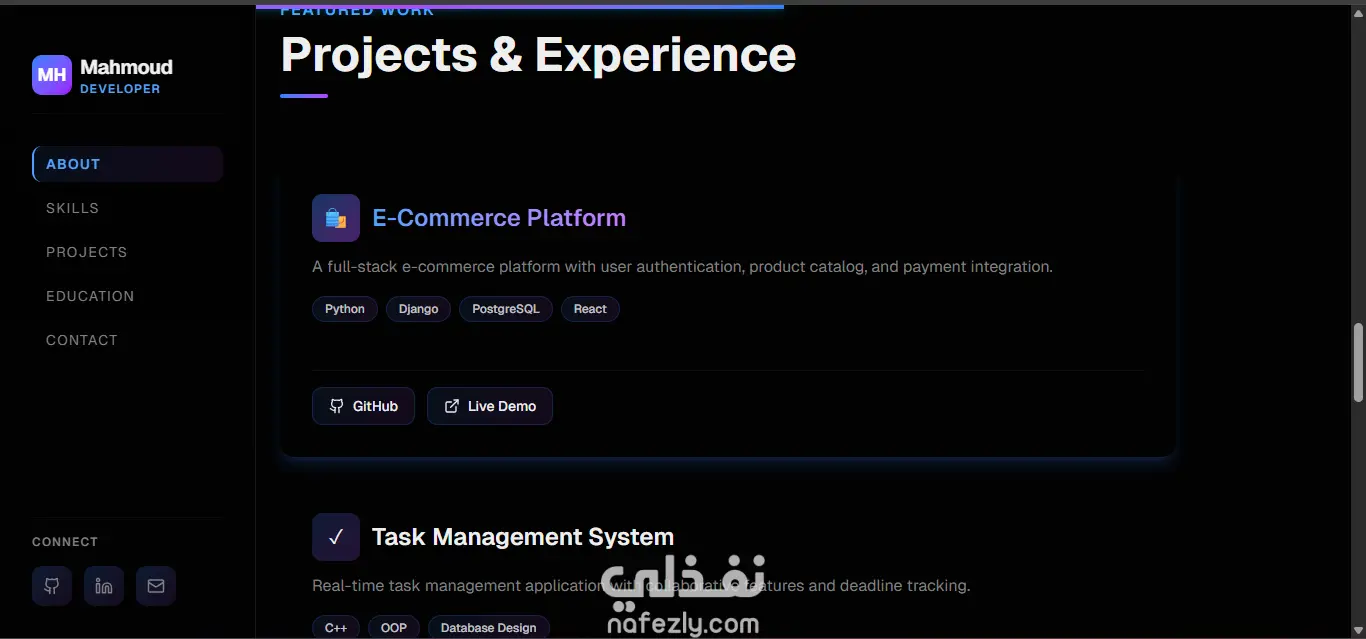Open the E-Commerce Live Demo button
The image size is (1366, 639).
490,406
